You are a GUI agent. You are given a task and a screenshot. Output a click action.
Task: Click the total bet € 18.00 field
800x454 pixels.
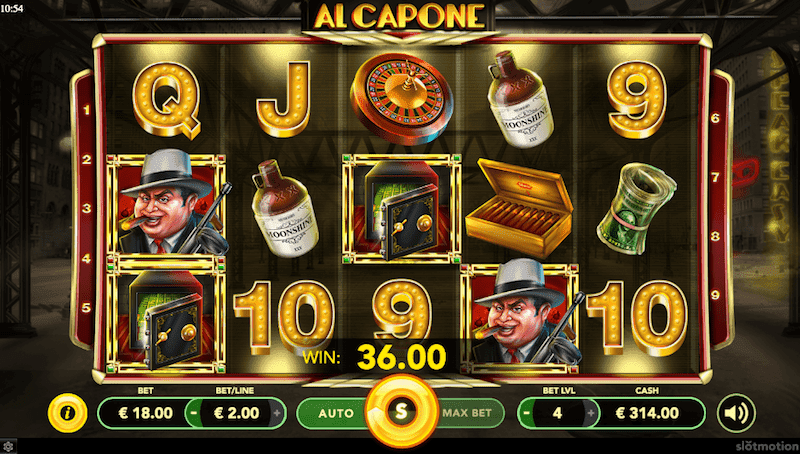(x=145, y=413)
